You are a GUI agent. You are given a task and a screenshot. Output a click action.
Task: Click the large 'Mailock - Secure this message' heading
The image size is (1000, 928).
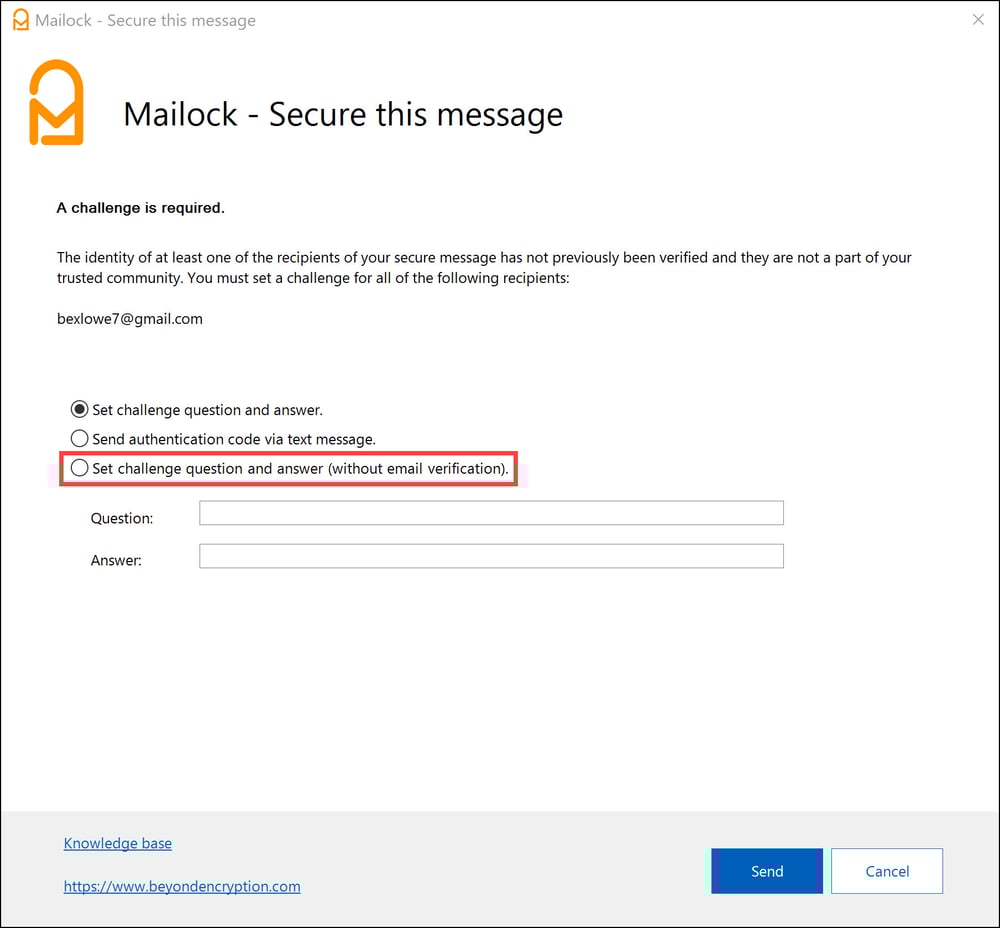(x=343, y=114)
